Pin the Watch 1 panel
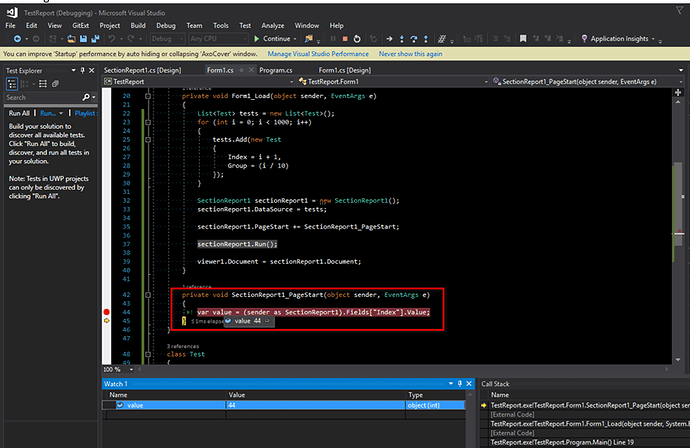Screen dimensions: 690x448 coord(460,383)
